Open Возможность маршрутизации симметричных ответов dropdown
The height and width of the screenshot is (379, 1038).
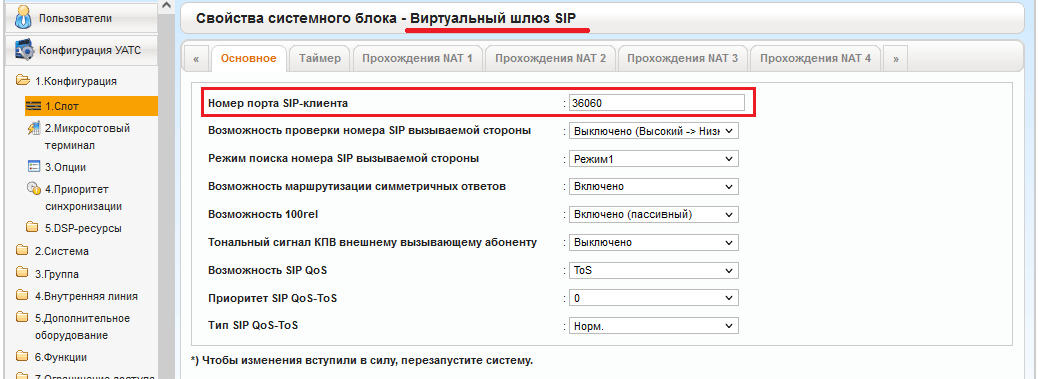click(x=653, y=187)
